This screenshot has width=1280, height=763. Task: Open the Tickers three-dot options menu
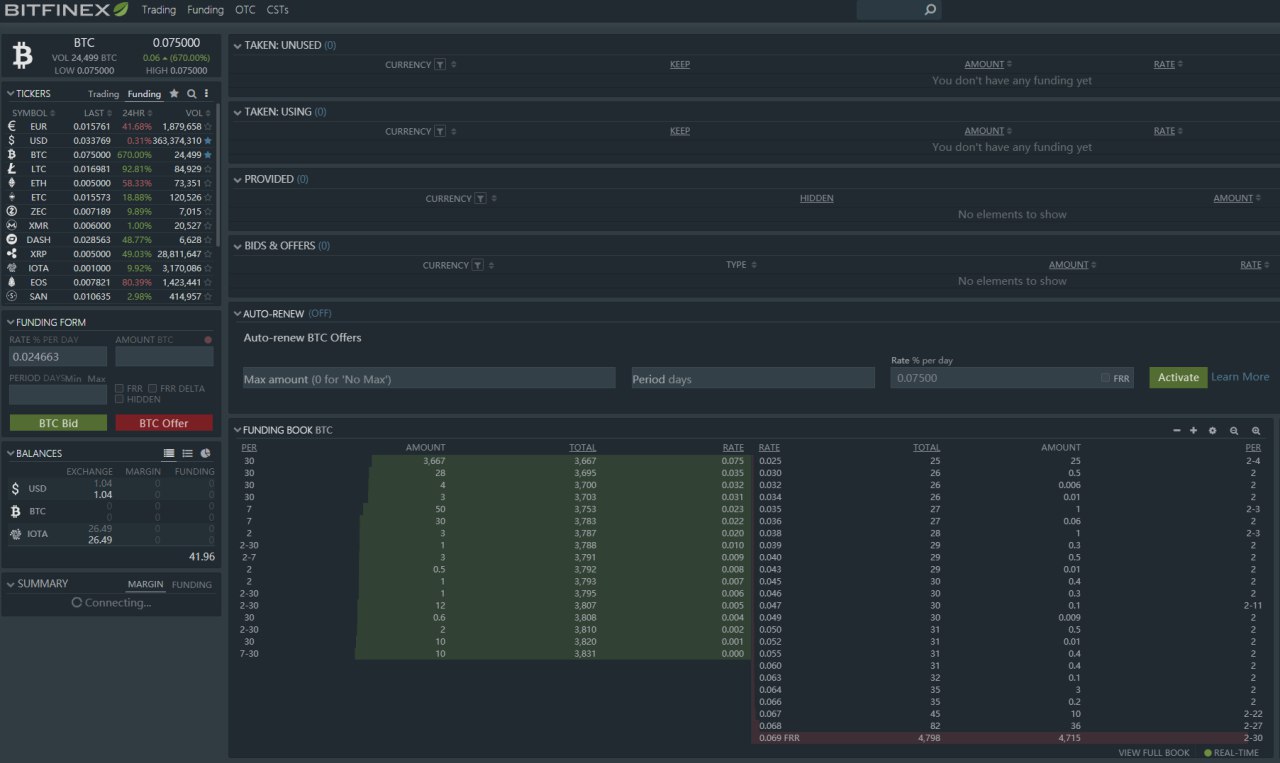tap(207, 94)
